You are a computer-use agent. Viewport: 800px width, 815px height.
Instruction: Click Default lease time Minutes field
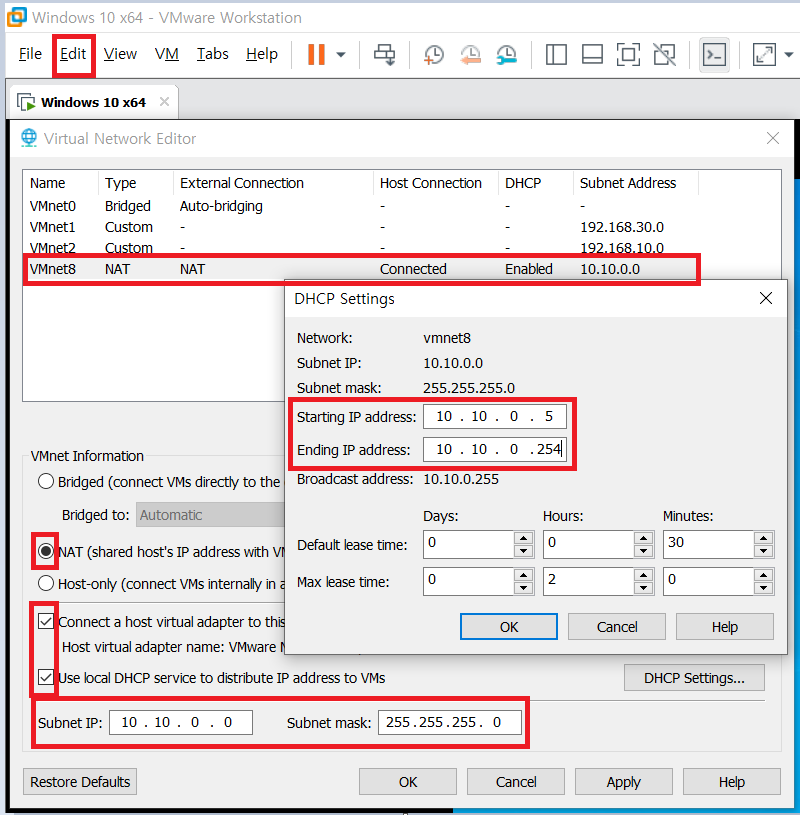(708, 544)
